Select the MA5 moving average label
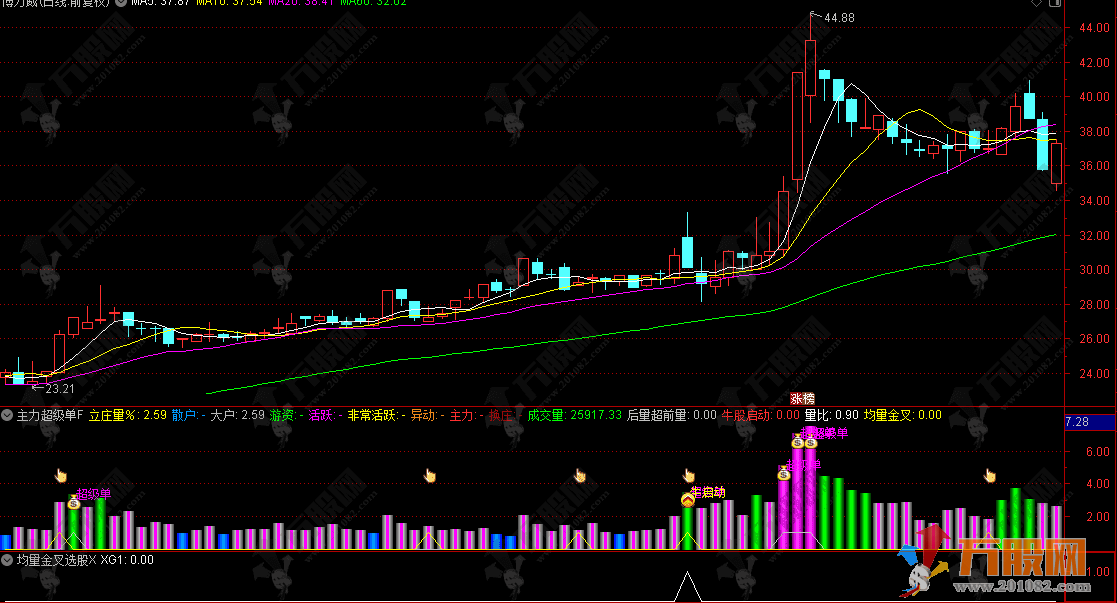The height and width of the screenshot is (603, 1117). 160,3
